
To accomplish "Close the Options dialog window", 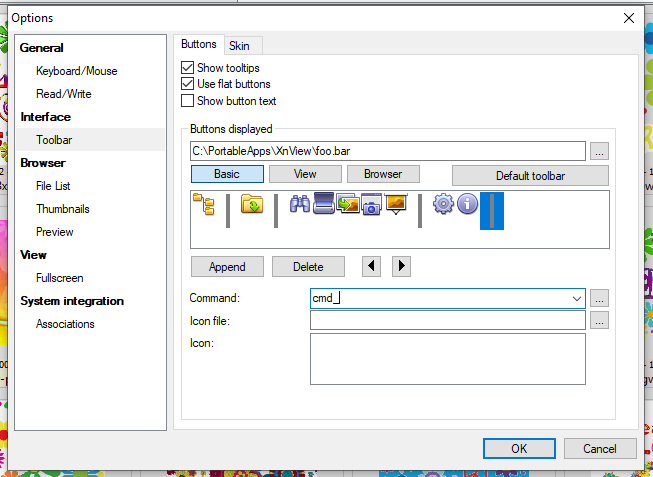I will (629, 18).
